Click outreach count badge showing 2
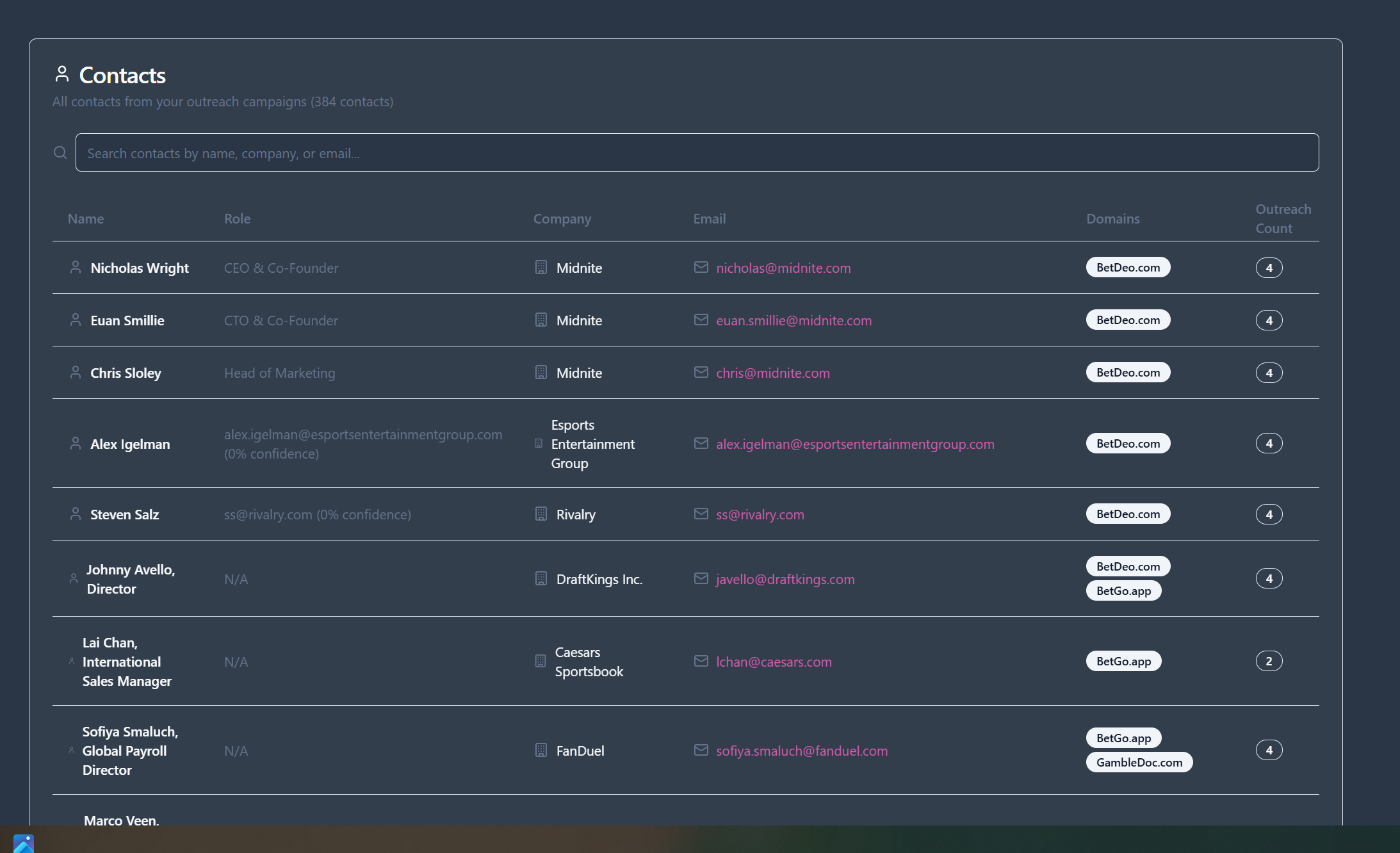1400x853 pixels. (1269, 662)
